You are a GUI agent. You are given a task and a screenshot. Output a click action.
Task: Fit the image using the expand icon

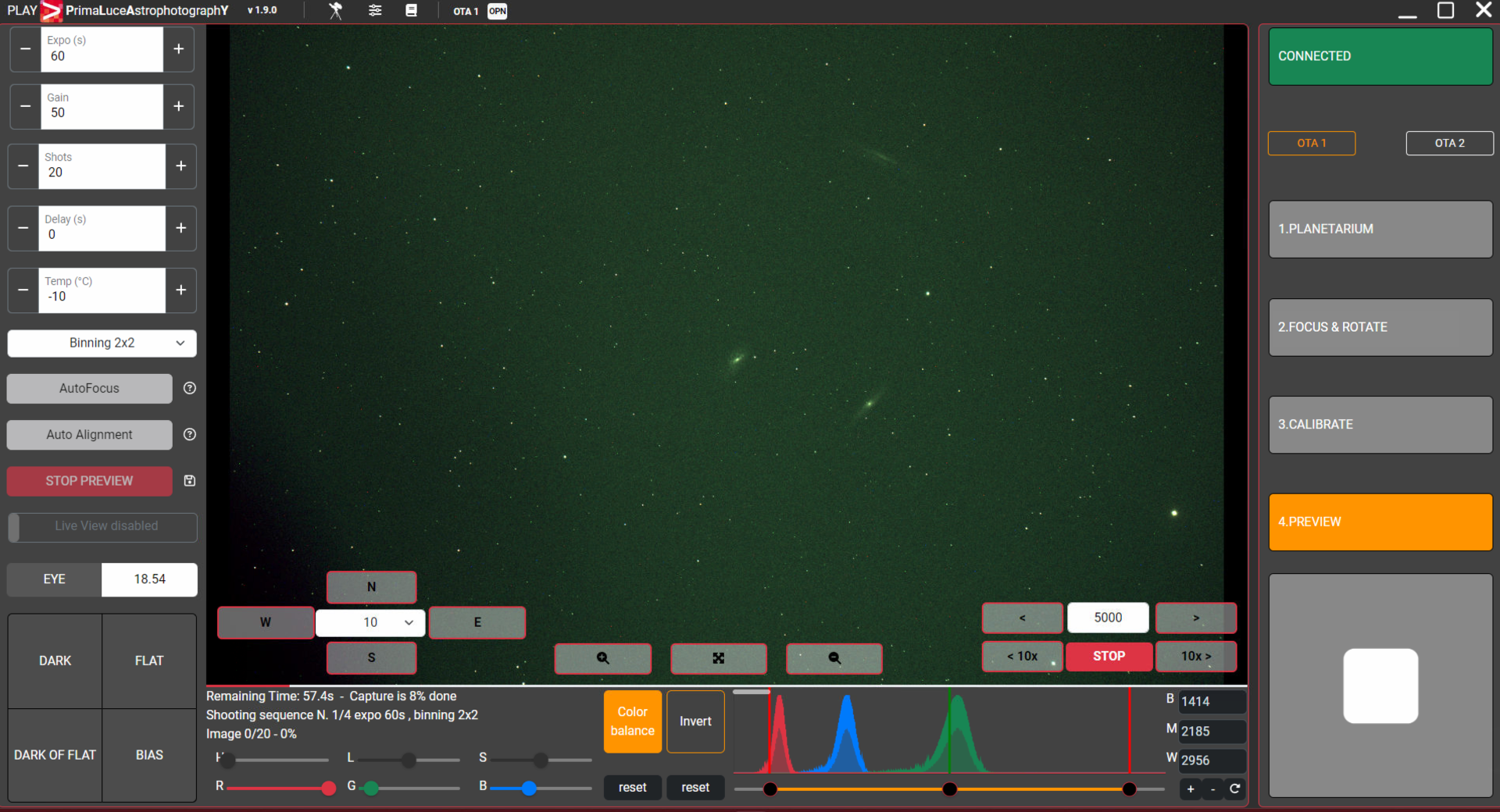pos(718,658)
